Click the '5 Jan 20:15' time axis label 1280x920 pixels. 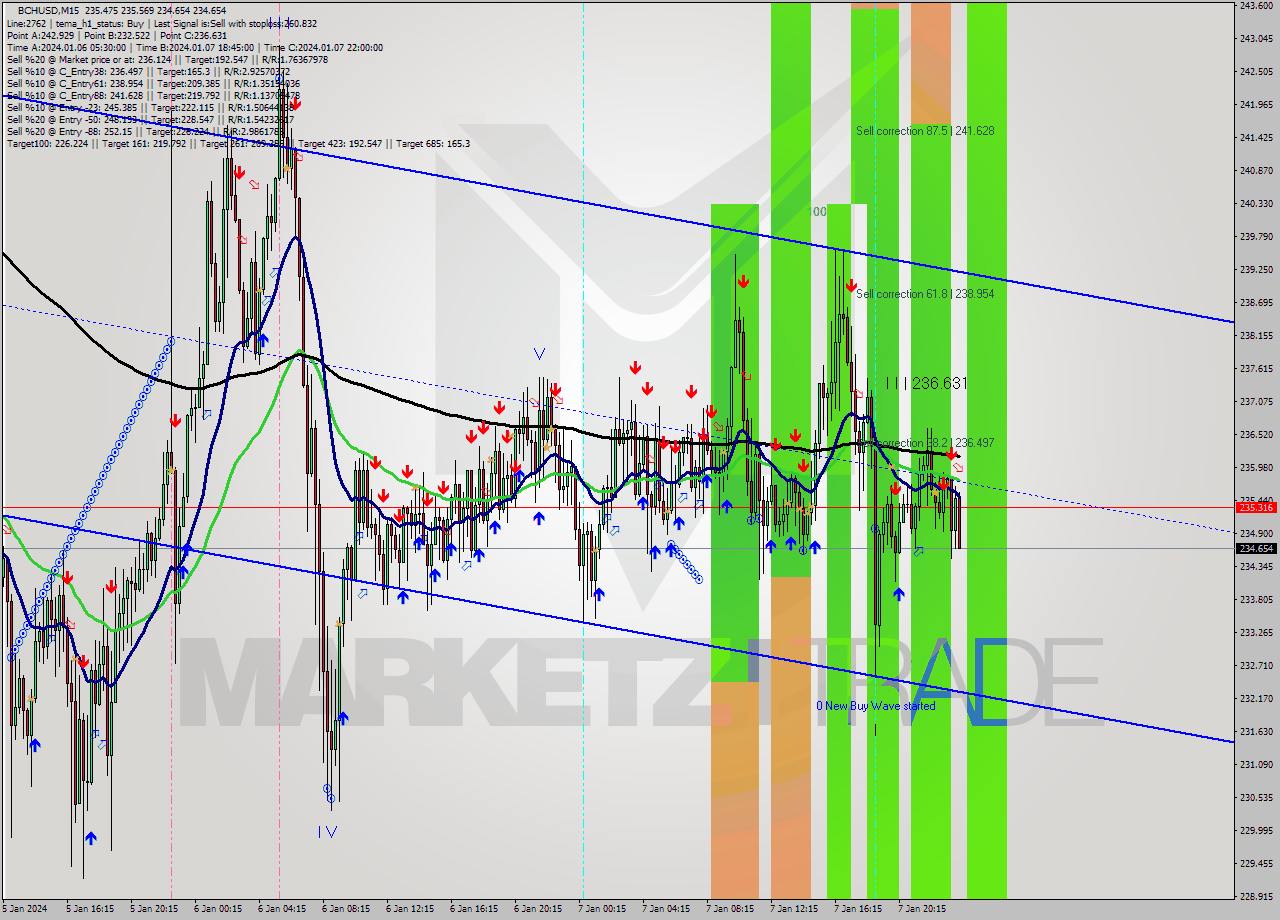[154, 910]
